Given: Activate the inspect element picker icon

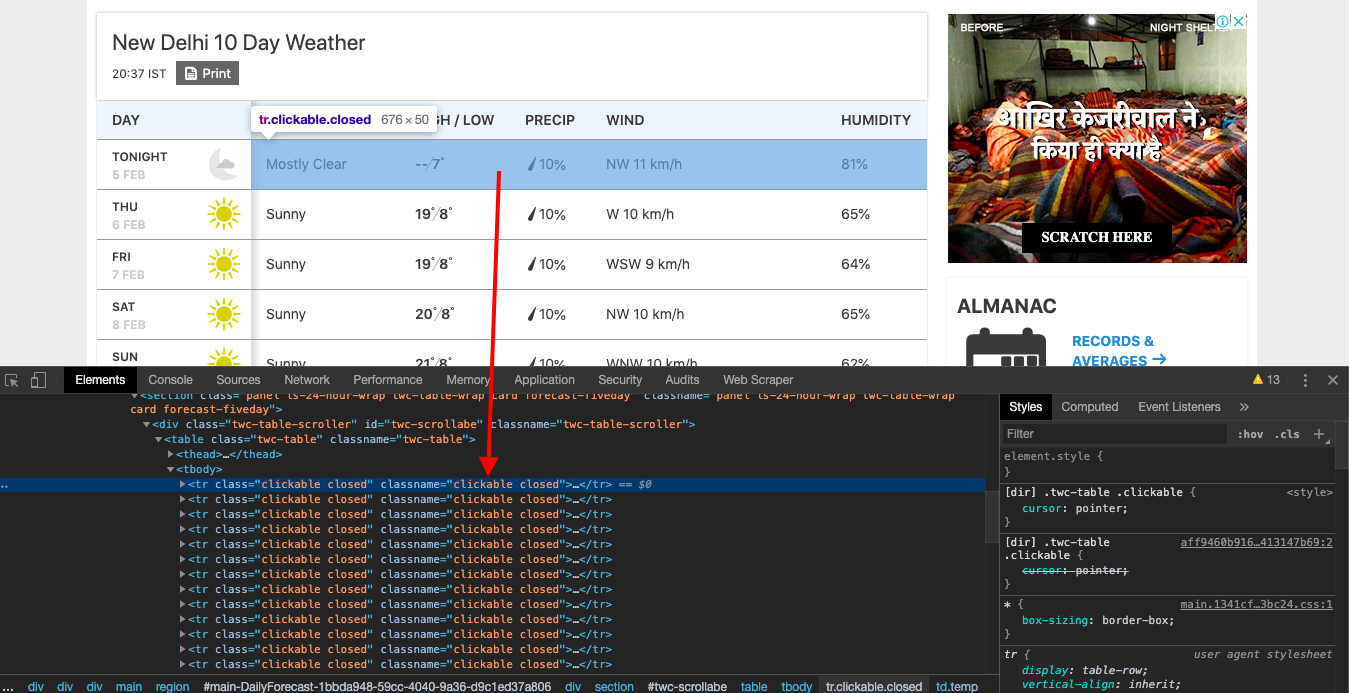Looking at the screenshot, I should point(13,380).
